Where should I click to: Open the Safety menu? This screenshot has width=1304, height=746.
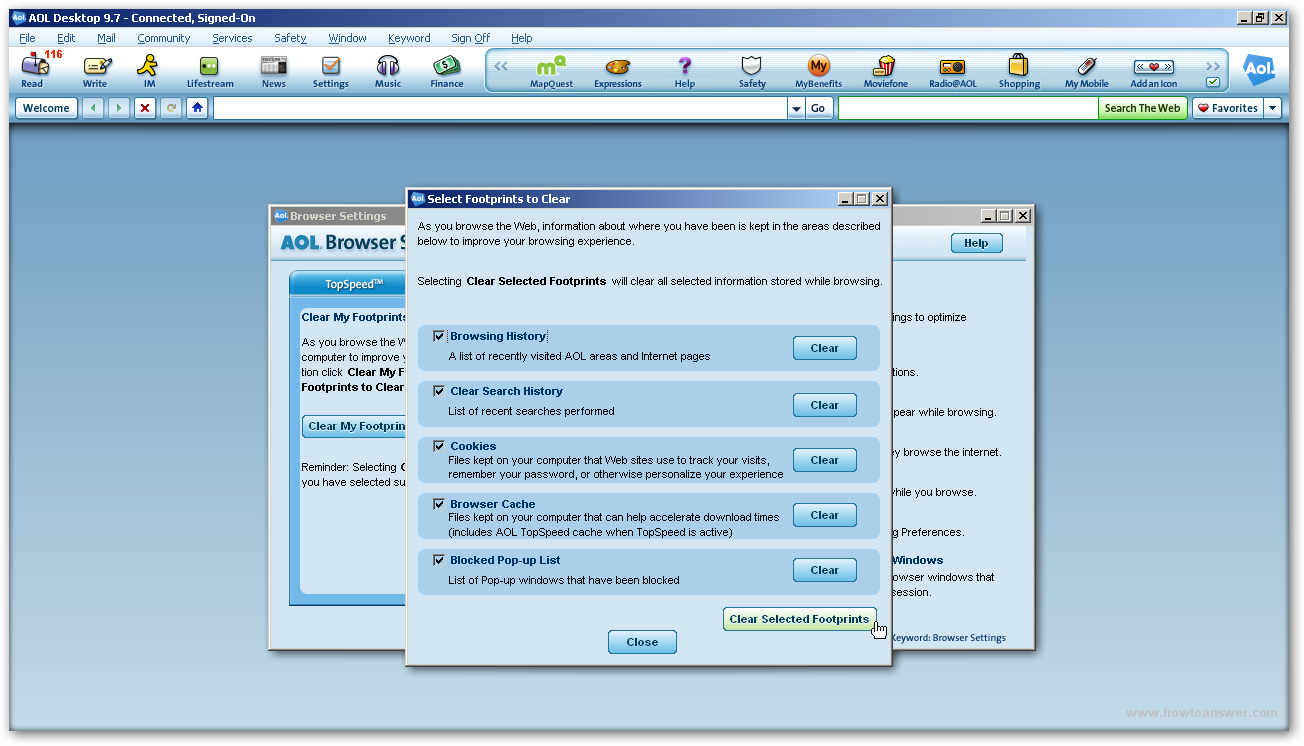pos(291,38)
